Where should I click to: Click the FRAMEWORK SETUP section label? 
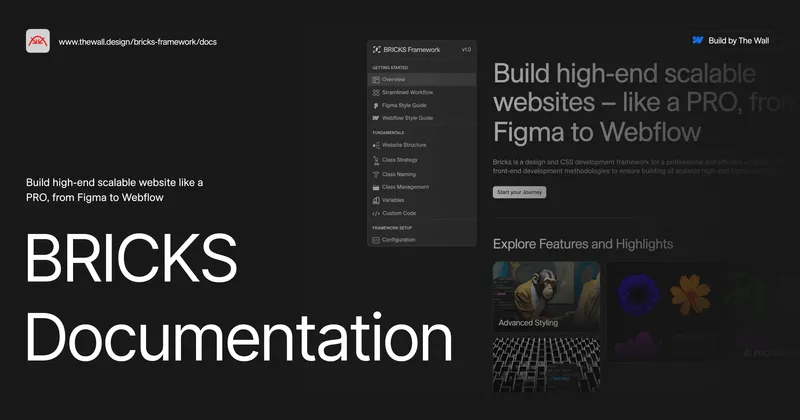point(392,228)
